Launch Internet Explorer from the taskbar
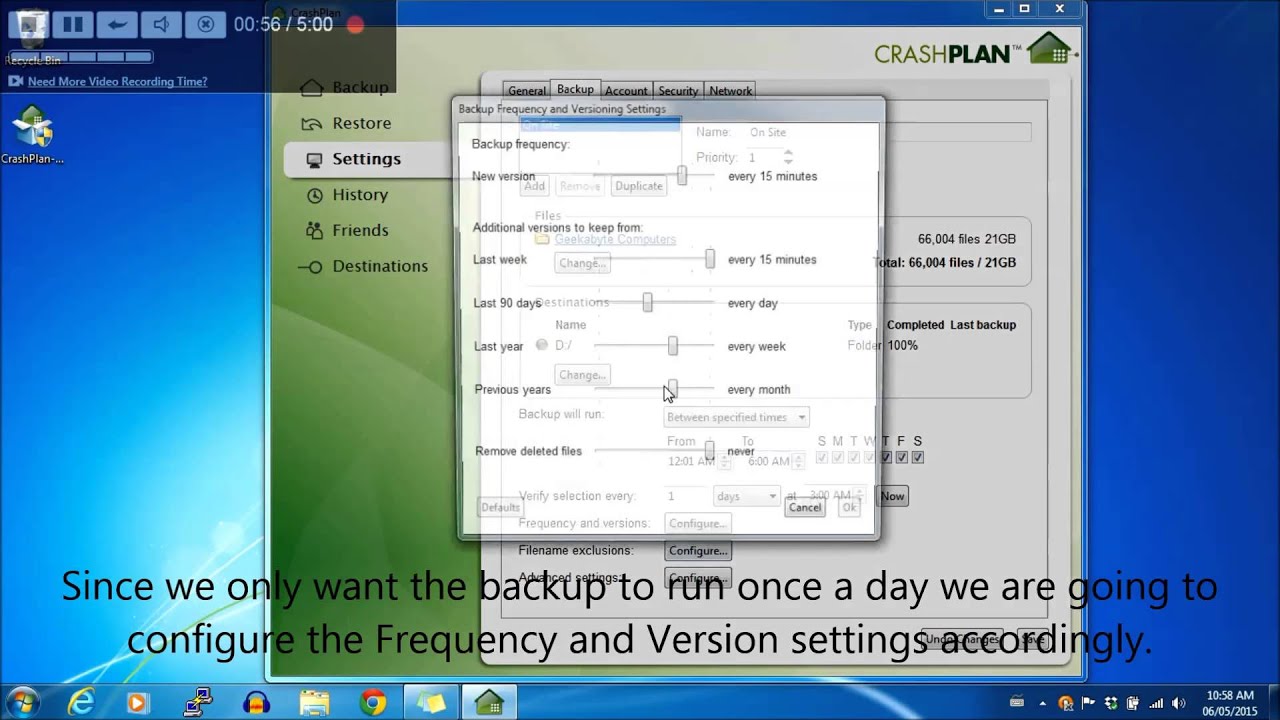Image resolution: width=1280 pixels, height=720 pixels. (x=79, y=703)
